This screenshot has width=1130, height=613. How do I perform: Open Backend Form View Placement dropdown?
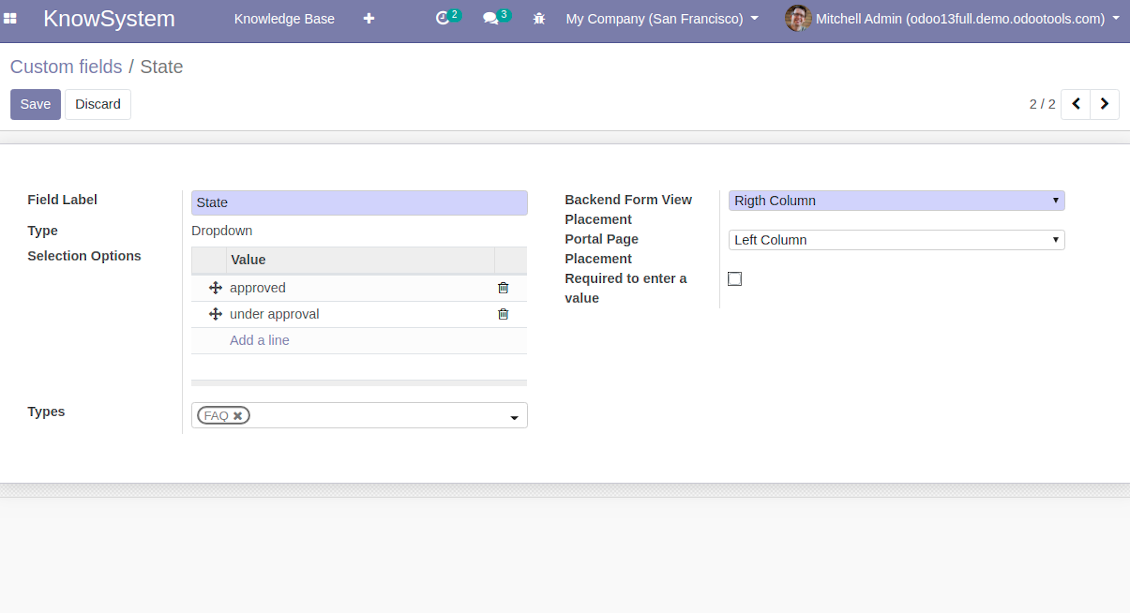(897, 200)
